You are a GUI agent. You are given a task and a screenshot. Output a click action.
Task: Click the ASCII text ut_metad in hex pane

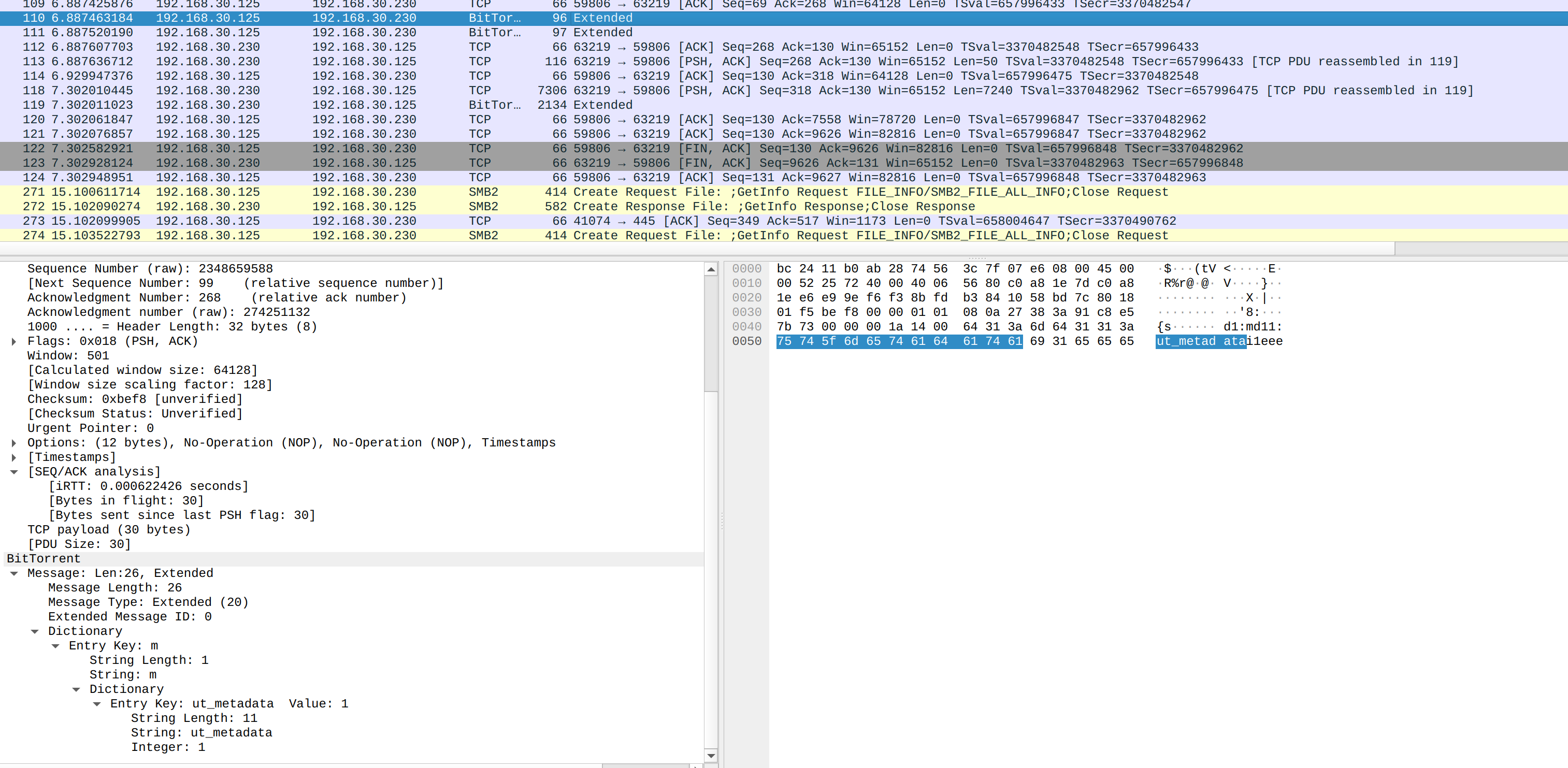[1186, 341]
